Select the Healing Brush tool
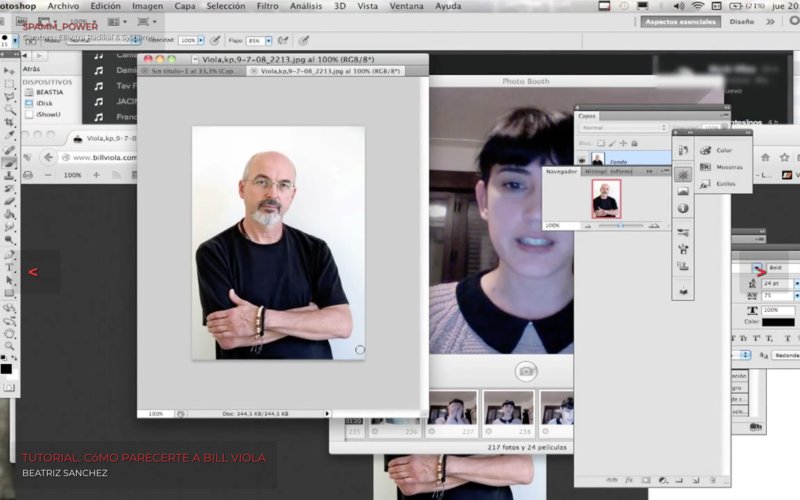This screenshot has width=800, height=500. click(9, 150)
